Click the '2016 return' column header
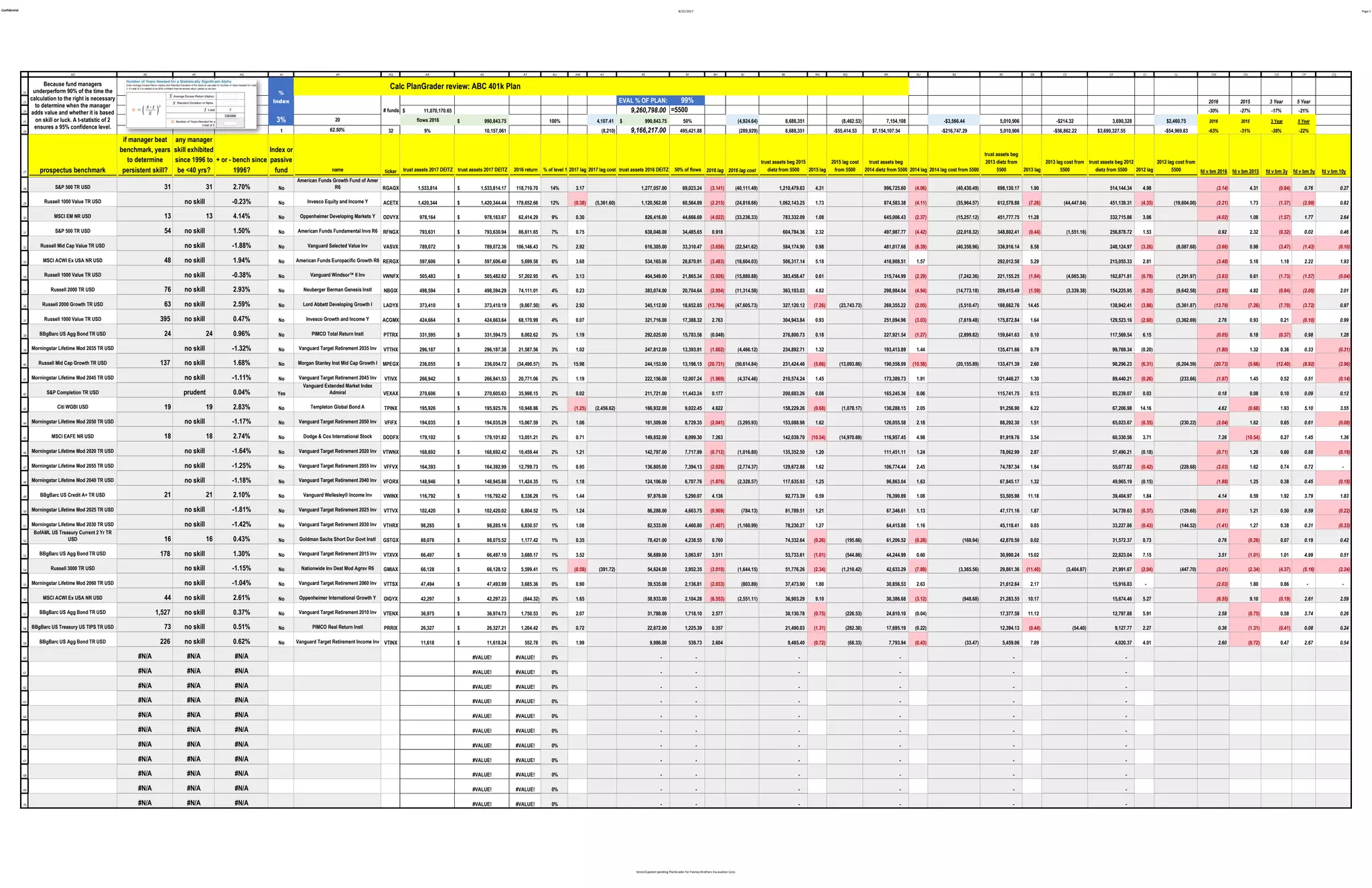Screen dimensions: 1372x888 (x=527, y=170)
